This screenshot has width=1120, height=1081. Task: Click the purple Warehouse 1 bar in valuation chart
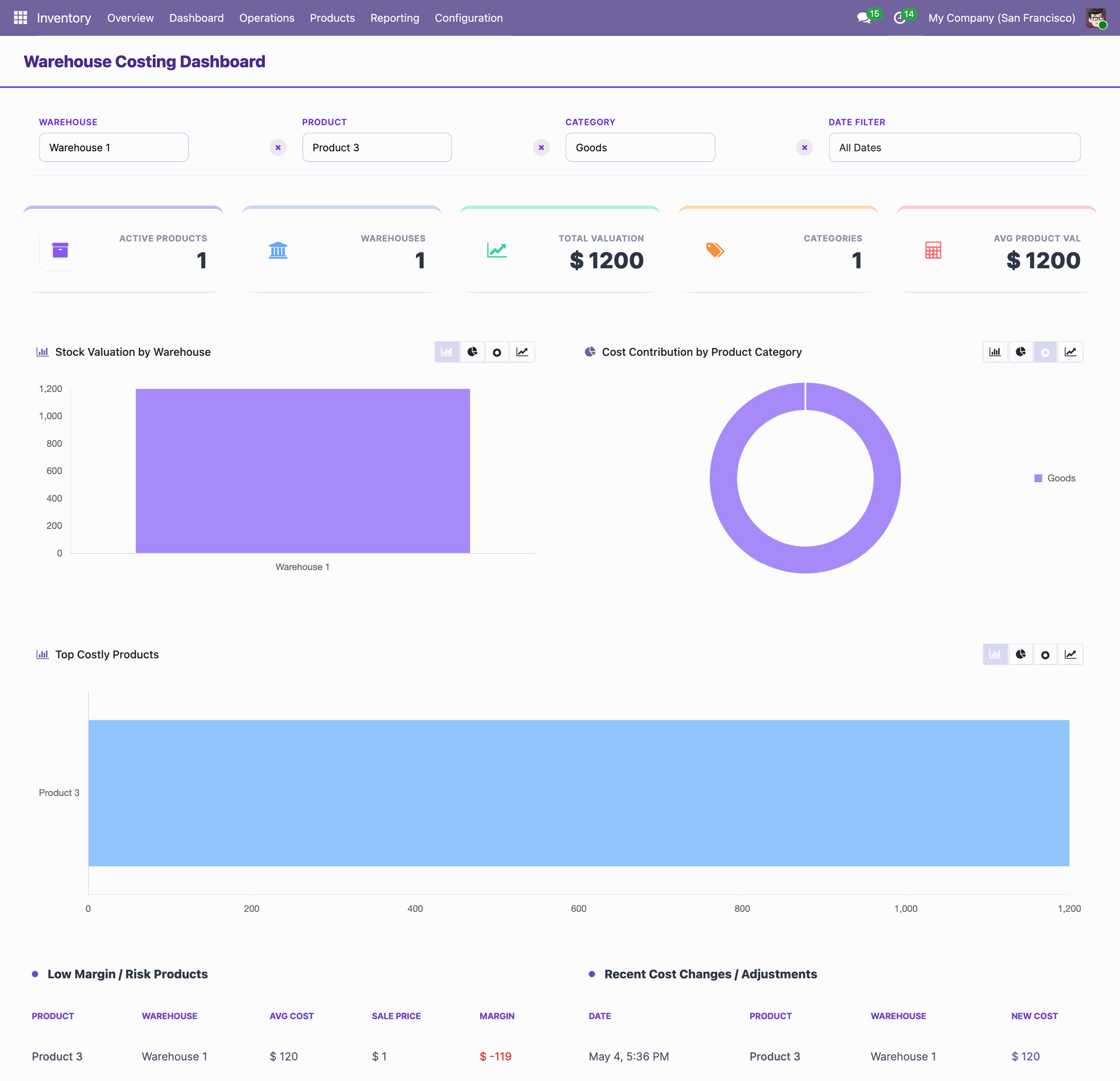point(303,471)
